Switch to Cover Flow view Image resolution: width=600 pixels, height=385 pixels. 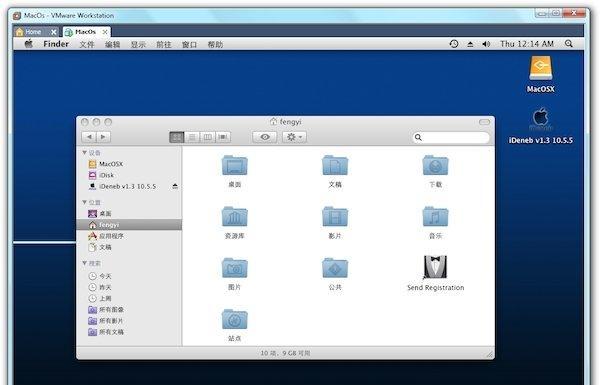coord(223,137)
